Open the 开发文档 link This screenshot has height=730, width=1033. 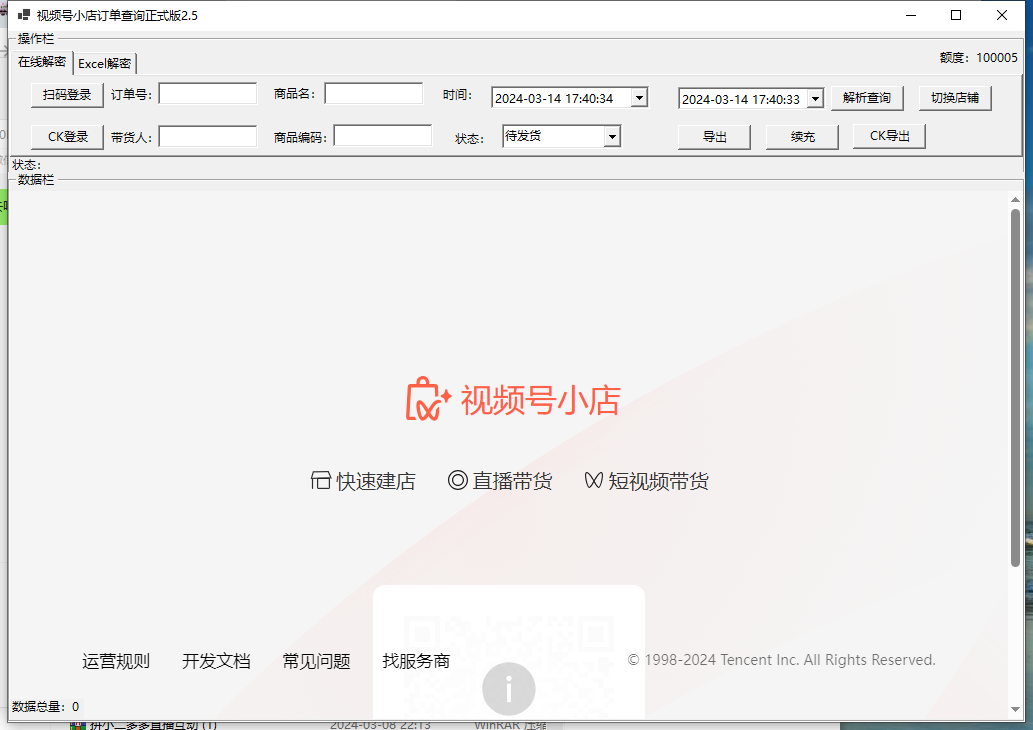[x=216, y=661]
